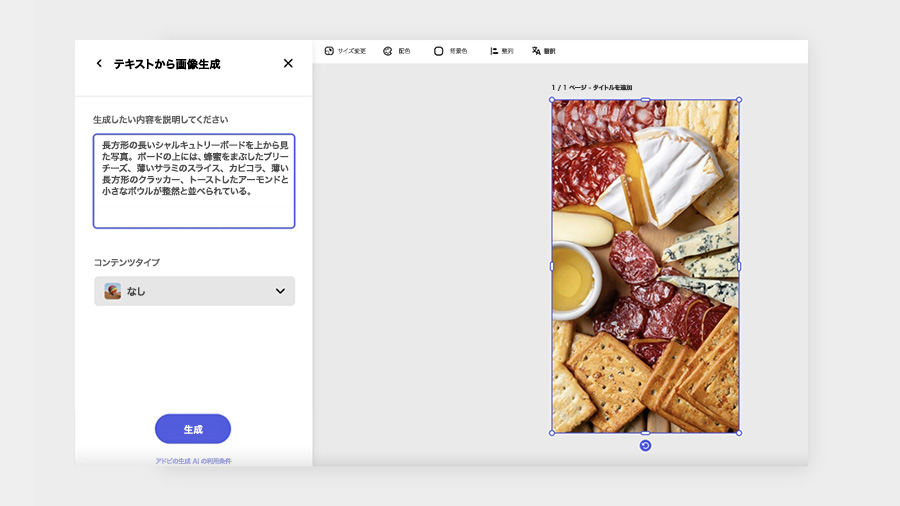Click the left edge middle selection handle

click(552, 266)
